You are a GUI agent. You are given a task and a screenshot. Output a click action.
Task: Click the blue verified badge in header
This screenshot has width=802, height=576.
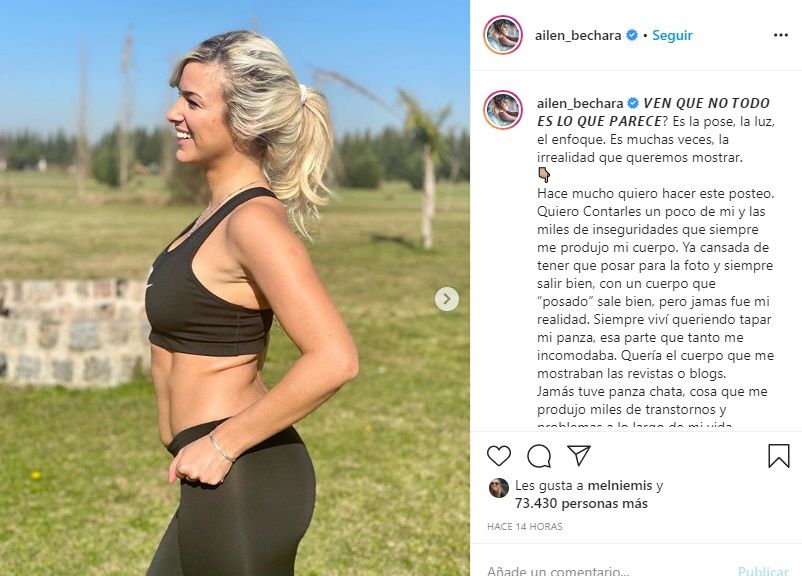tap(632, 35)
